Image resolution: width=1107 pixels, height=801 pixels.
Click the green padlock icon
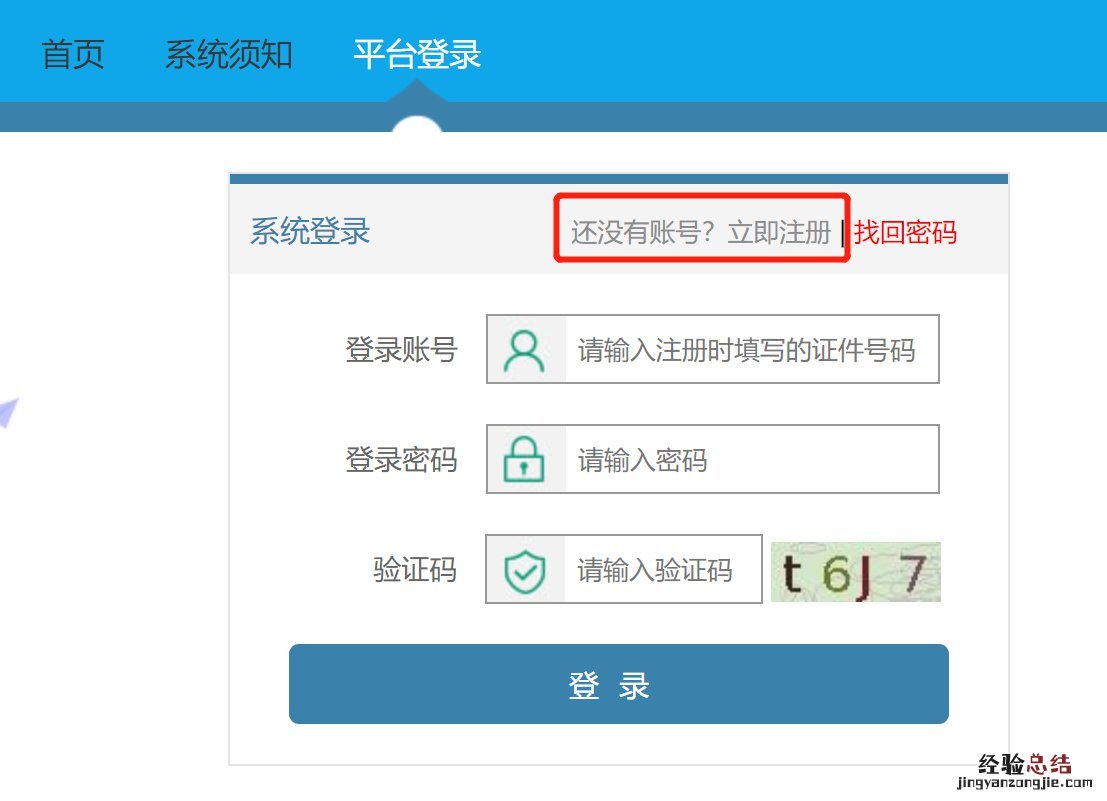pos(523,459)
